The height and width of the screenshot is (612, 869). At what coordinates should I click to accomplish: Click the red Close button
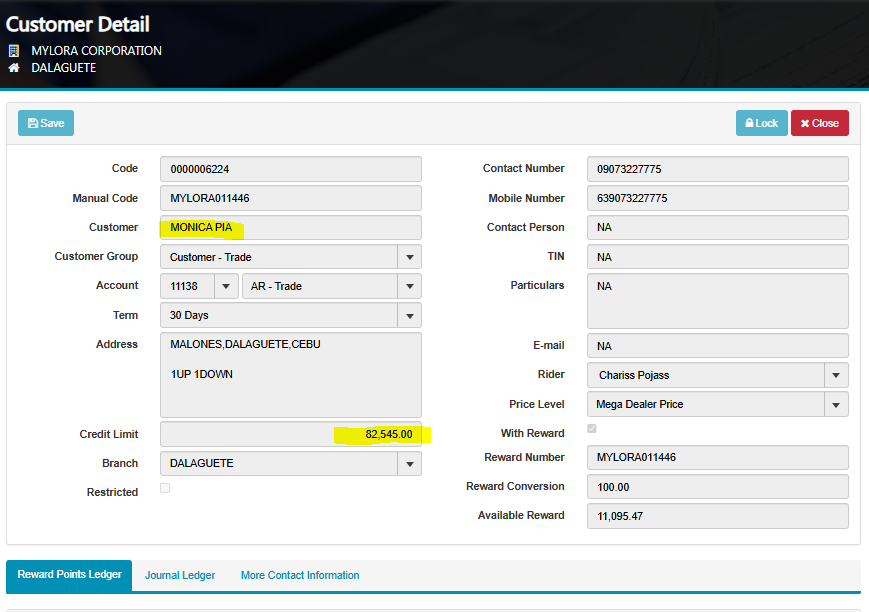click(x=819, y=123)
